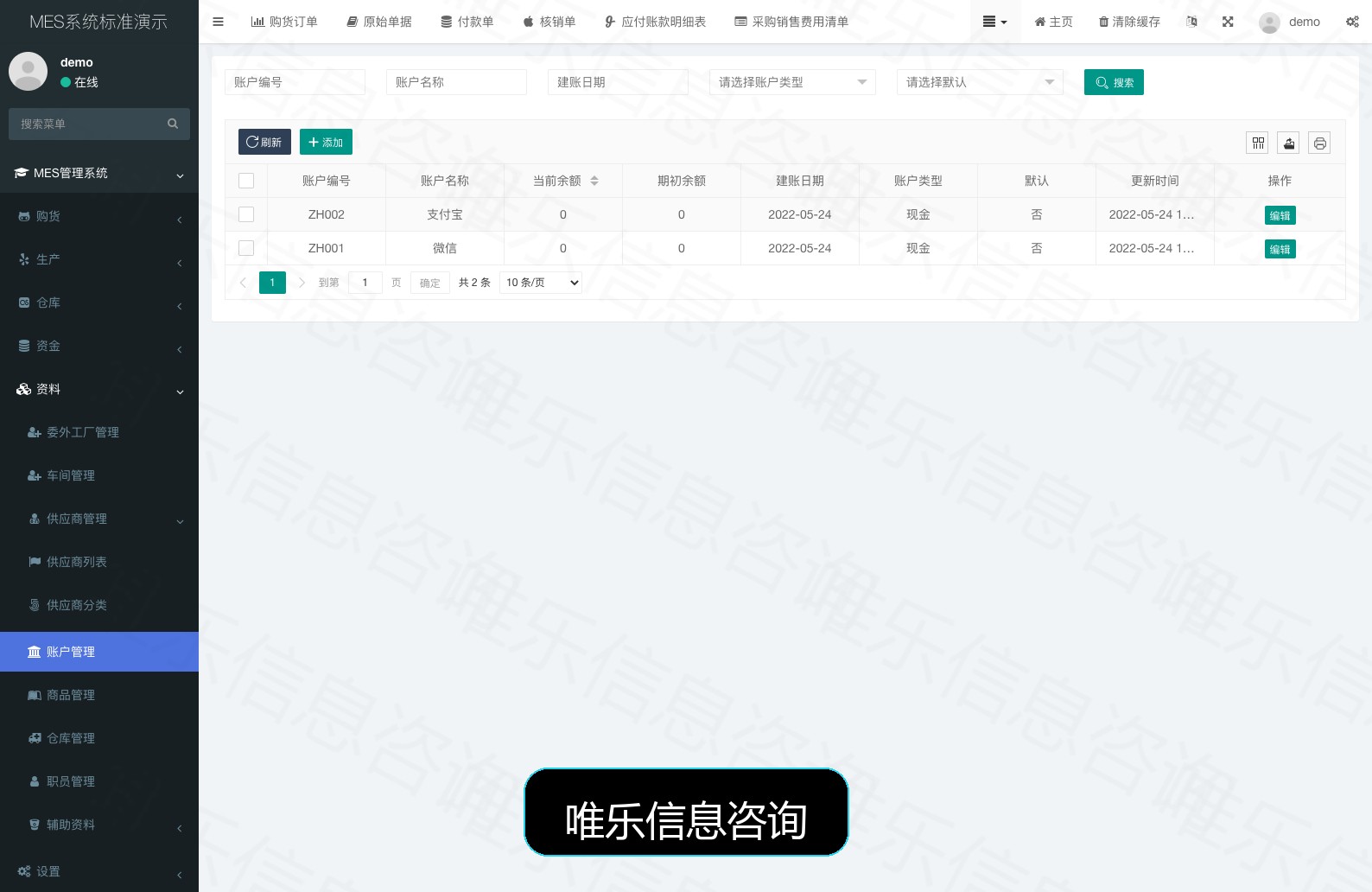Expand the 资金 sidebar menu
Screen dimensions: 1372x892
[99, 346]
